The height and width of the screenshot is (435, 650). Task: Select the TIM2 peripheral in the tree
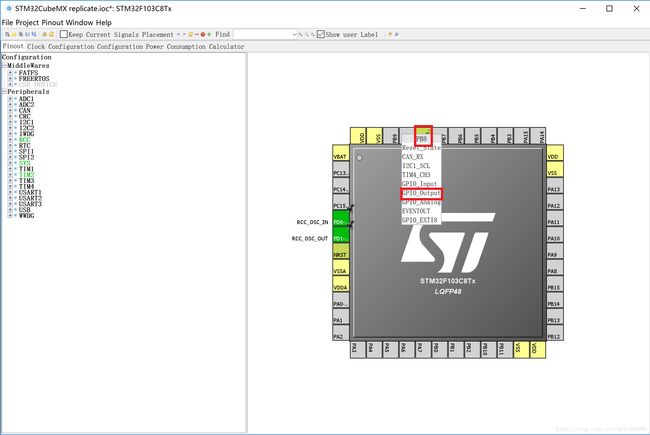(25, 174)
